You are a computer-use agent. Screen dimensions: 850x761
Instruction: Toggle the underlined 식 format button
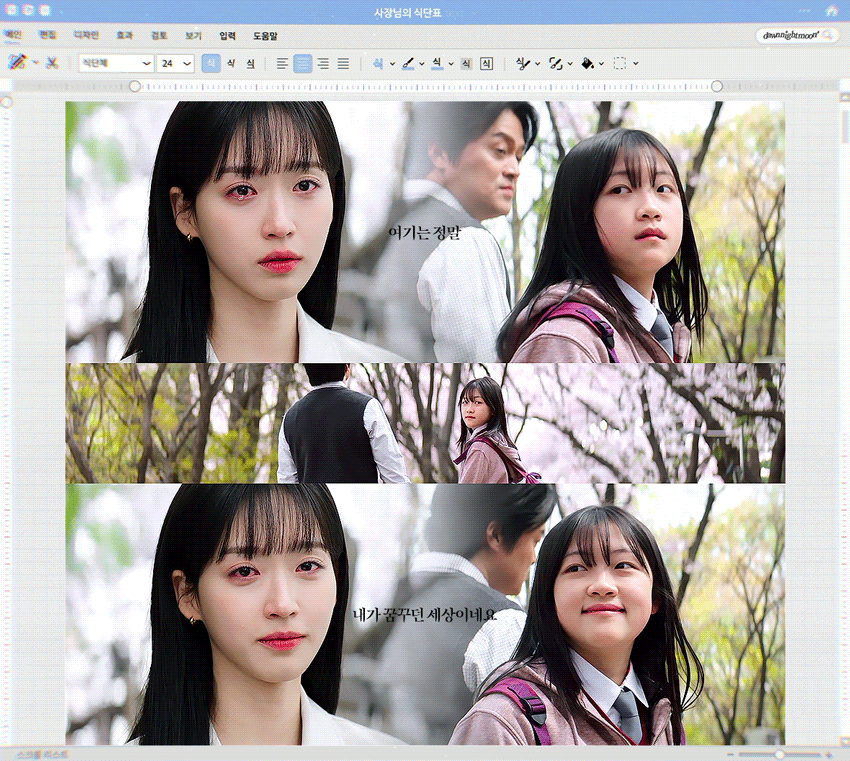[250, 64]
